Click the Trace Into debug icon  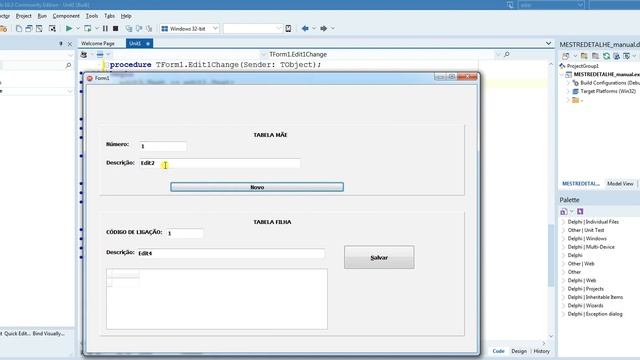tap(129, 28)
